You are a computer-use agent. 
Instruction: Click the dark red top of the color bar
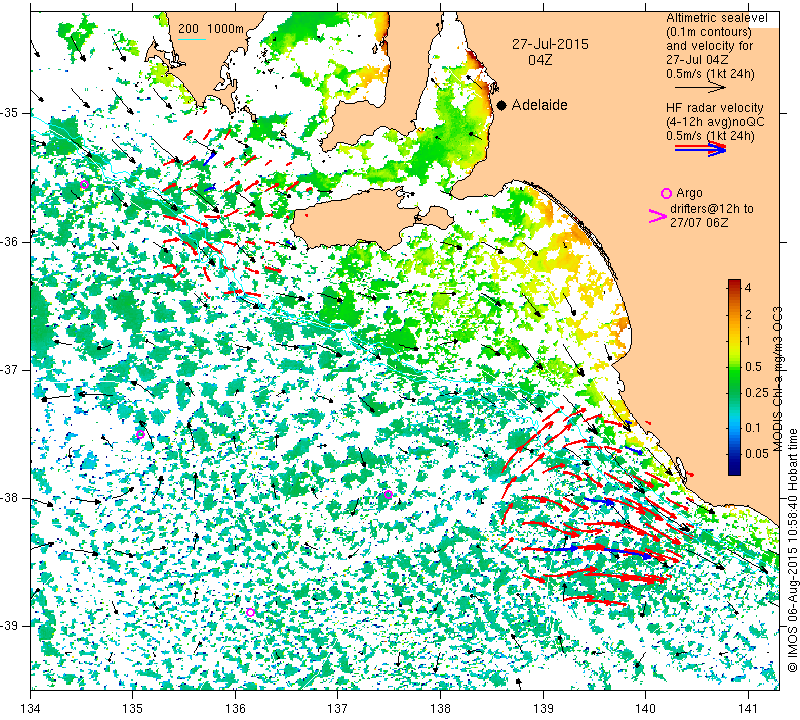coord(734,286)
